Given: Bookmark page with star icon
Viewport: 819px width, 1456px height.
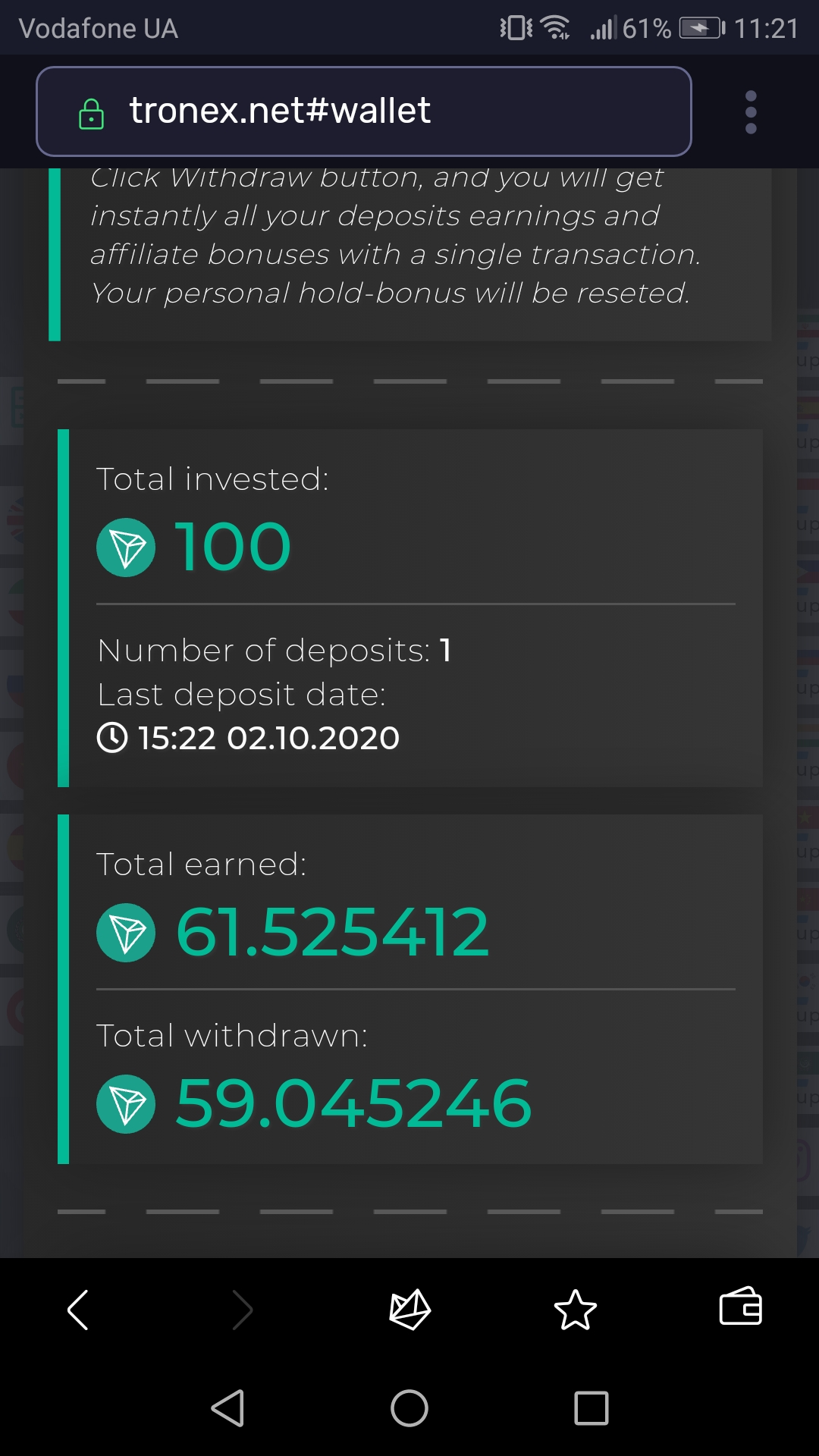Looking at the screenshot, I should click(576, 1310).
